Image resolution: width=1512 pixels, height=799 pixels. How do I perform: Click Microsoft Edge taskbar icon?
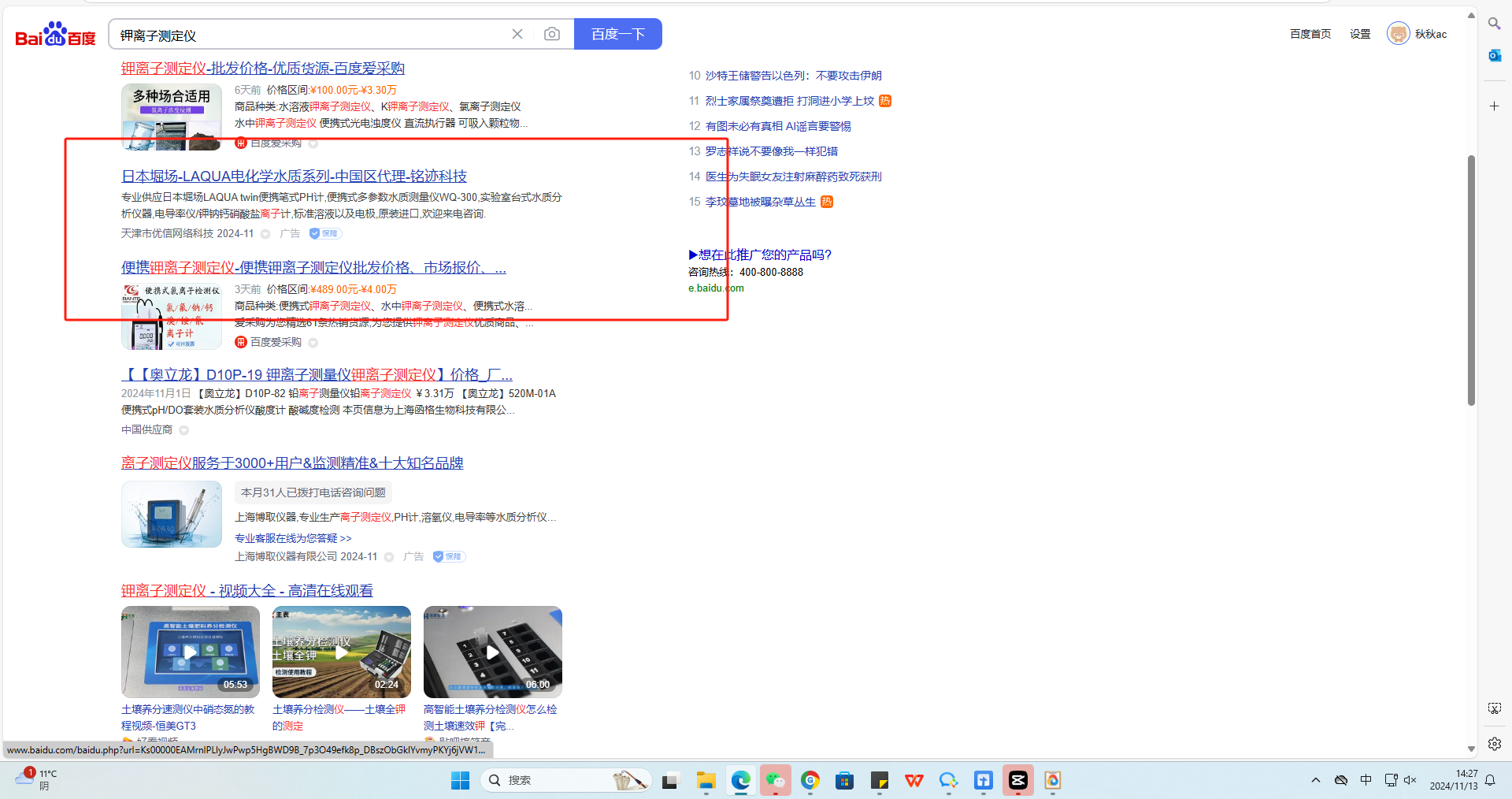point(740,780)
